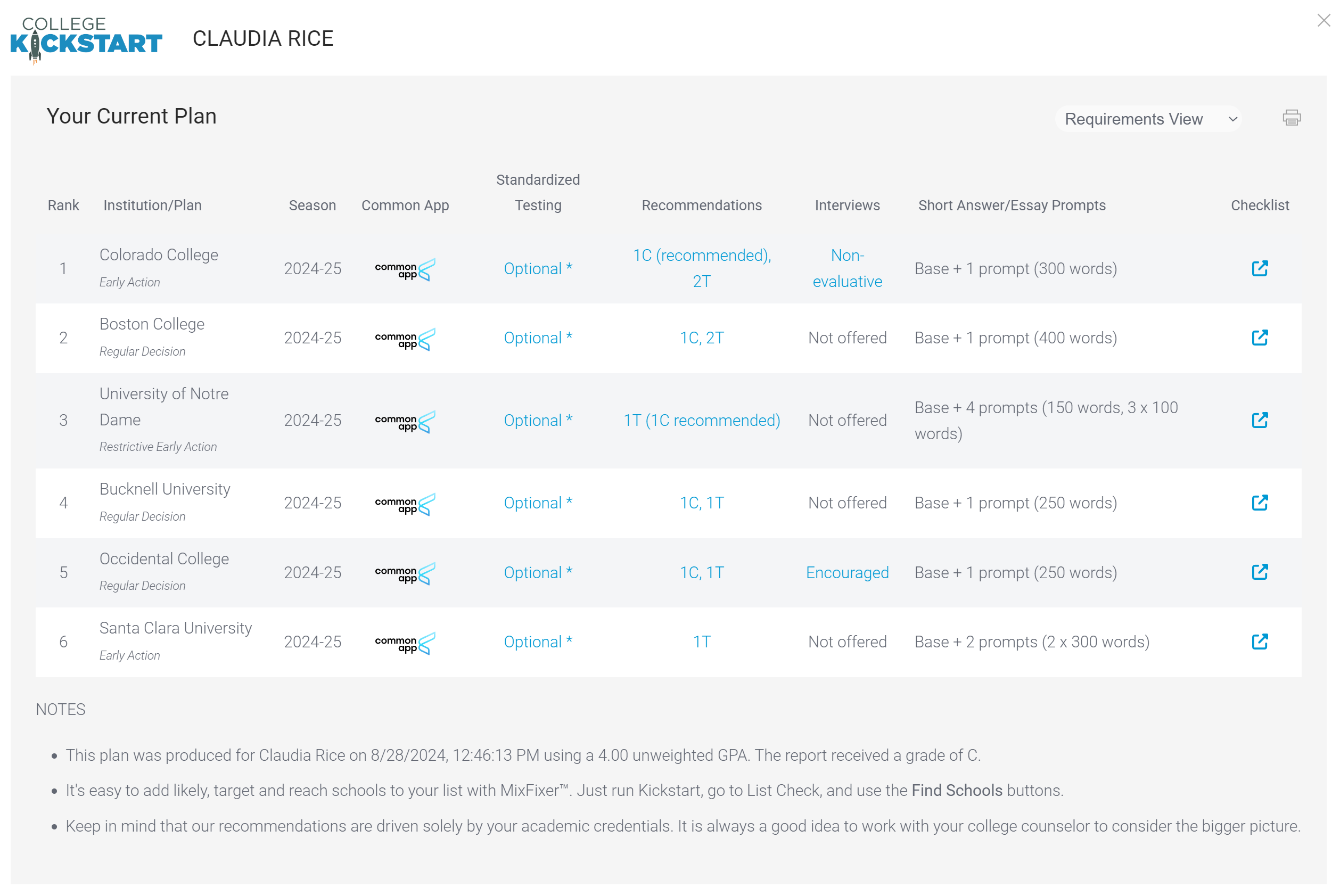The image size is (1340, 896).
Task: Click the printer icon to print plan
Action: (1291, 118)
